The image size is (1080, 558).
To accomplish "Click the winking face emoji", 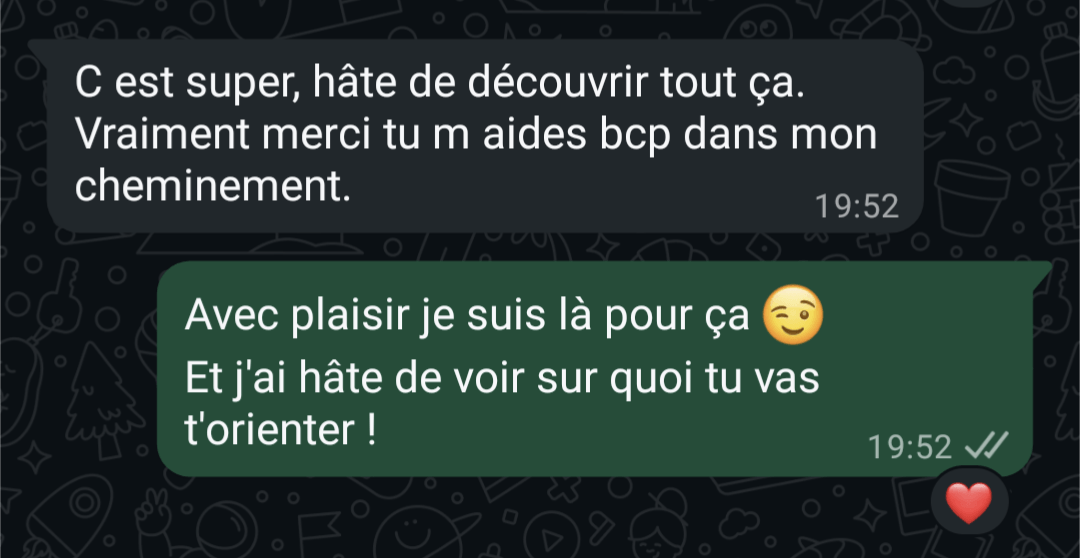I will tap(793, 315).
